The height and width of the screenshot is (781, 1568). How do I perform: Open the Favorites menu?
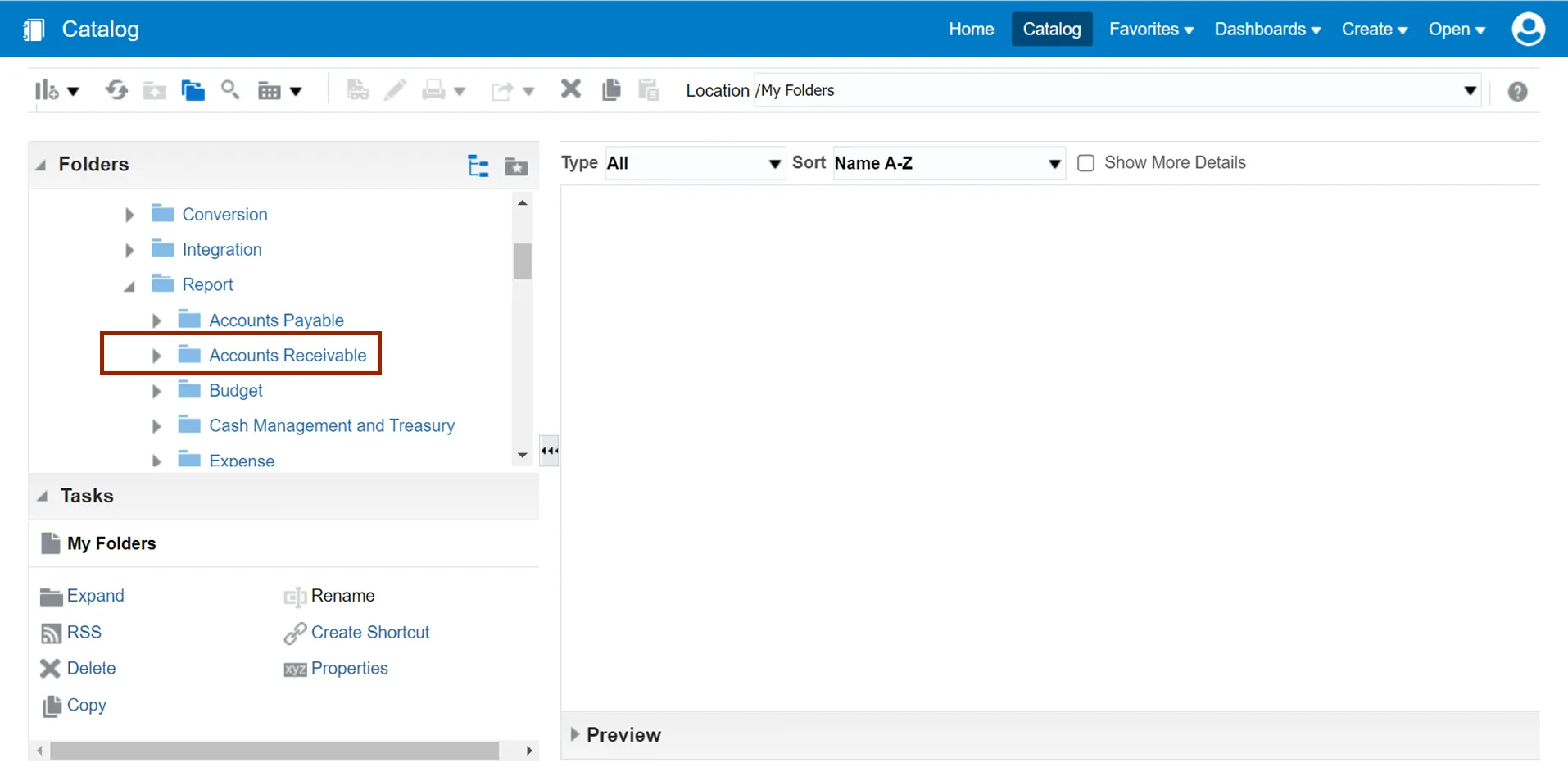(x=1150, y=30)
